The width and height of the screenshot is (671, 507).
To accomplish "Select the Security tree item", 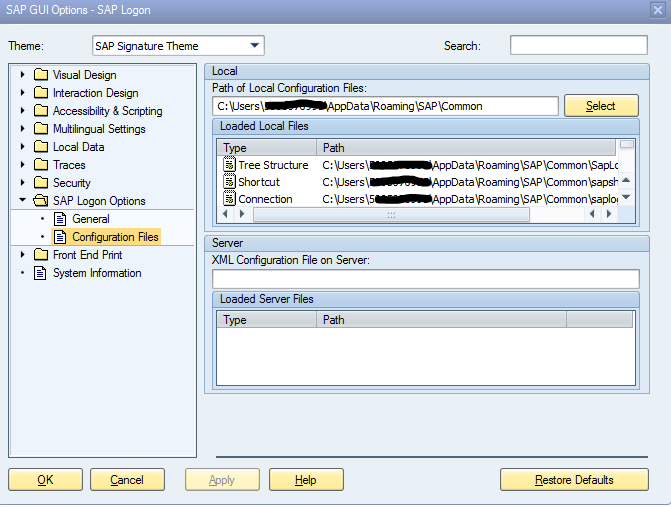I will [71, 183].
